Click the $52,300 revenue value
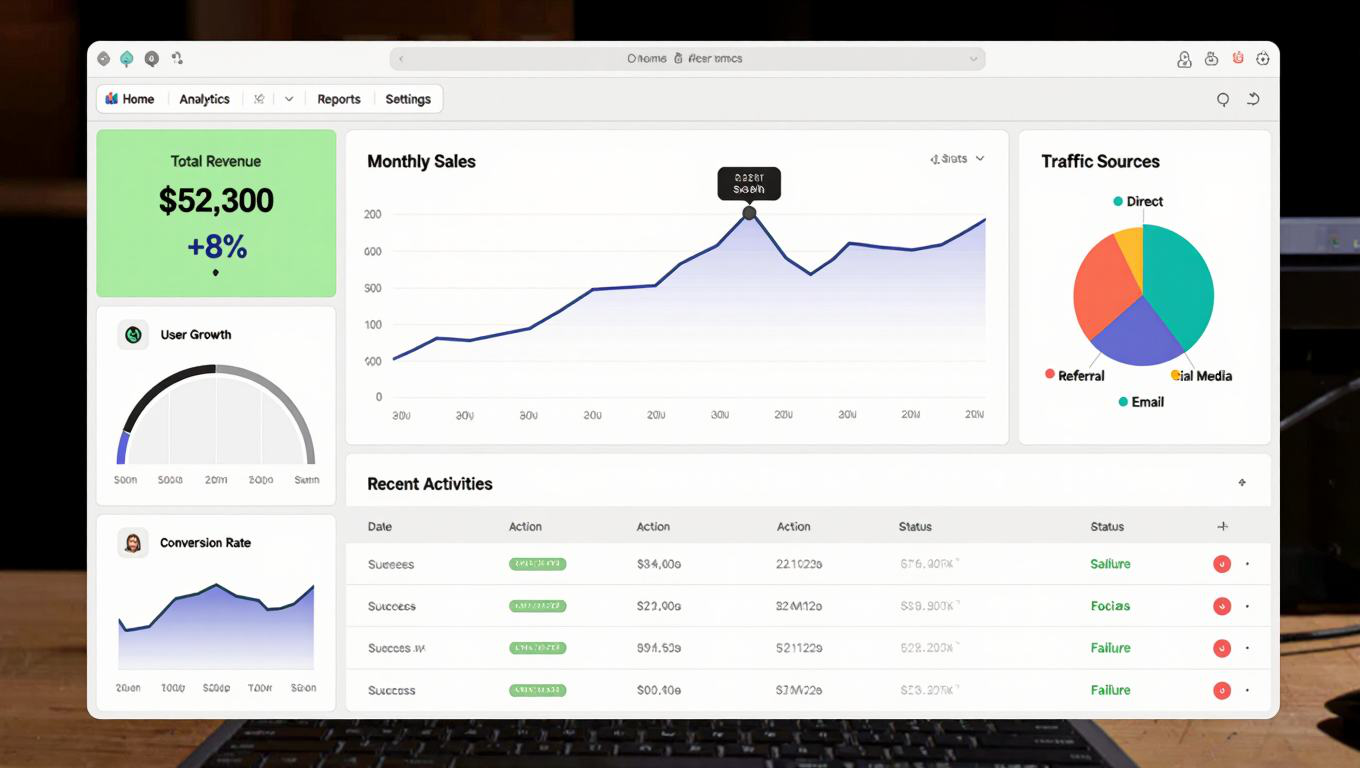The height and width of the screenshot is (768, 1360). [x=216, y=201]
